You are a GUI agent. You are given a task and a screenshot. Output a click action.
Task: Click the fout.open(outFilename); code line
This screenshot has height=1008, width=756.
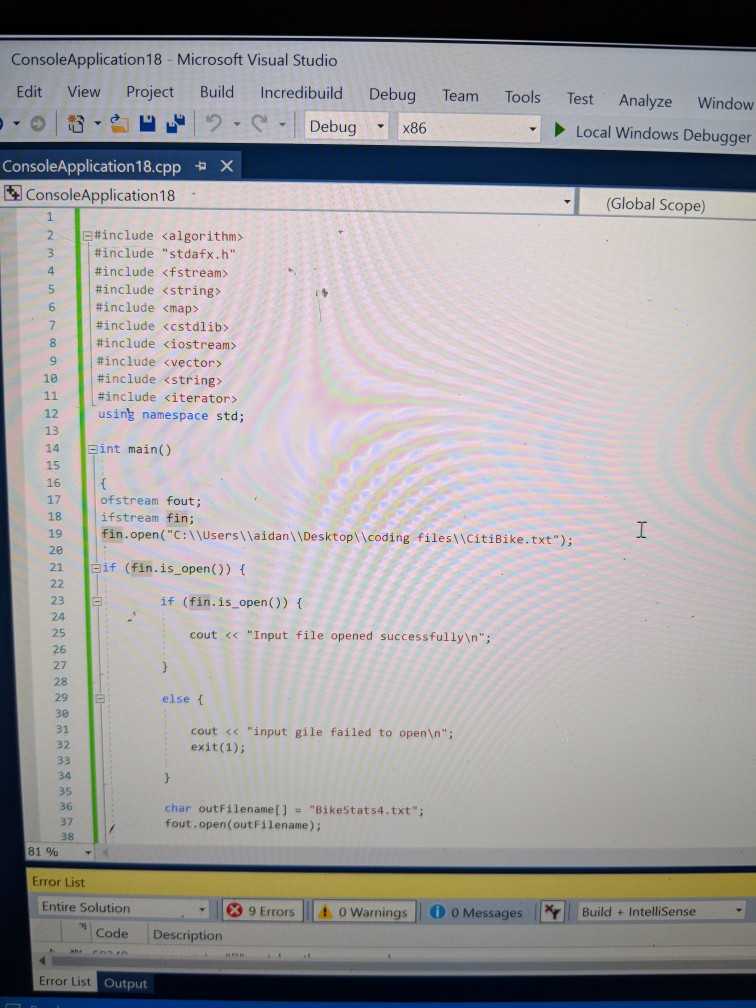243,825
